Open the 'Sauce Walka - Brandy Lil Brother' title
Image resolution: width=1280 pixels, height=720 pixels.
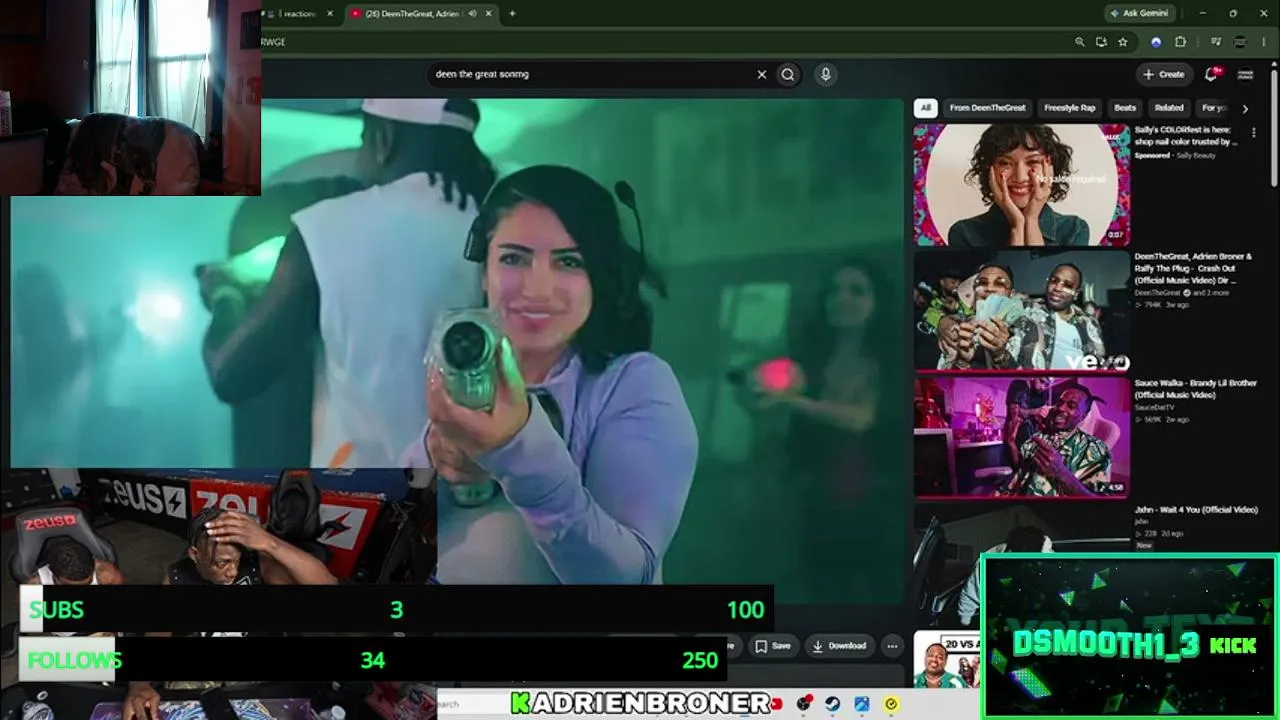(x=1195, y=389)
